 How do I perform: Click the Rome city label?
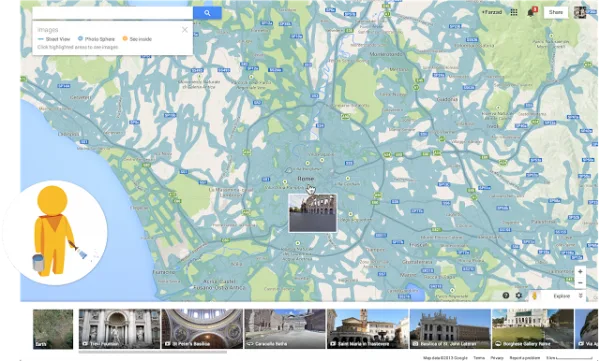[x=305, y=179]
